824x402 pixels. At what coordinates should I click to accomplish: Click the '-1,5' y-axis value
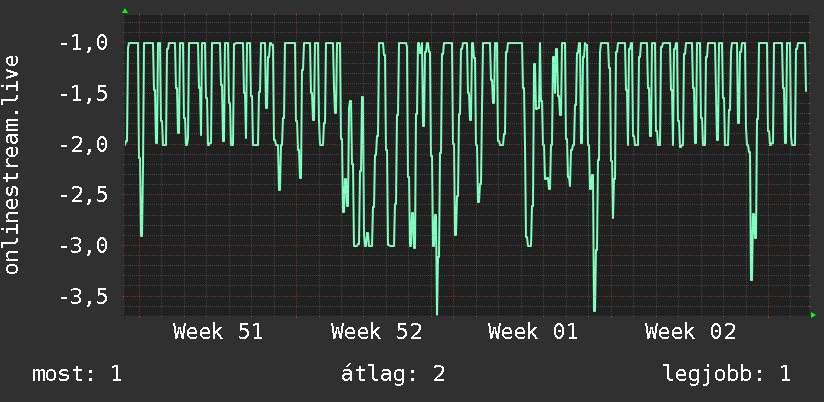[x=84, y=95]
